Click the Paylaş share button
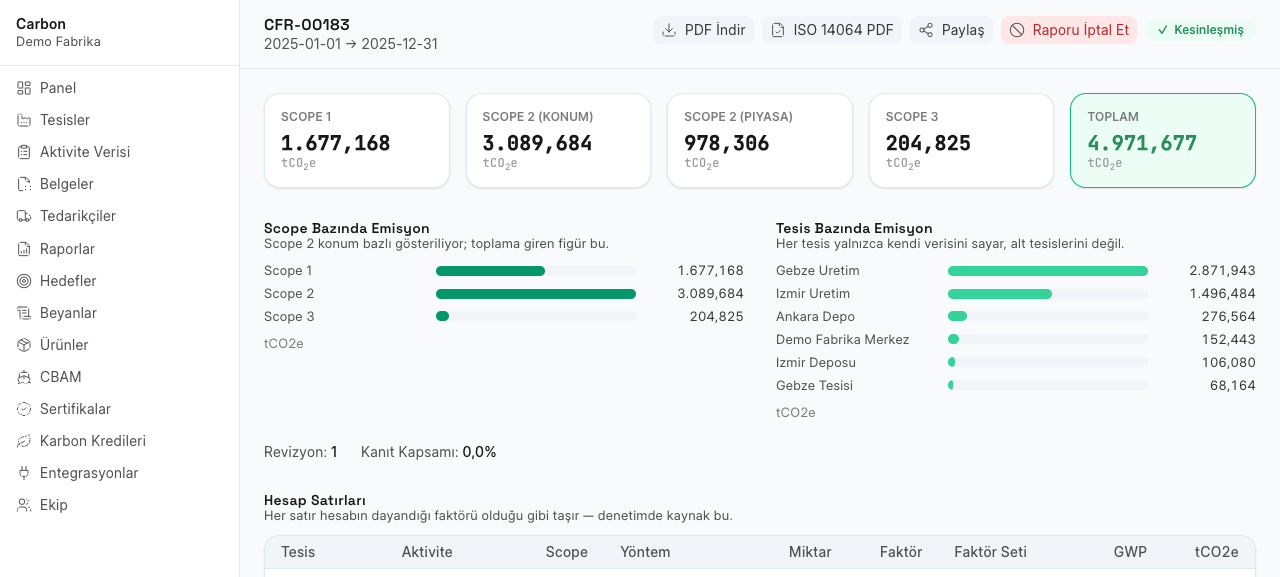This screenshot has height=577, width=1280. (951, 30)
